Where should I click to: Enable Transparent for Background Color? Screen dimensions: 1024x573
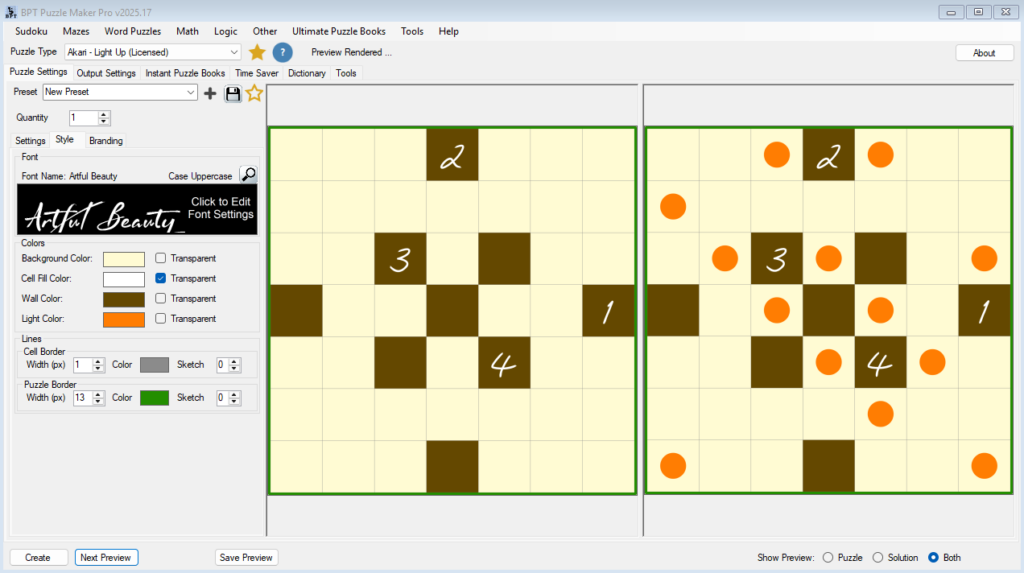(x=161, y=258)
